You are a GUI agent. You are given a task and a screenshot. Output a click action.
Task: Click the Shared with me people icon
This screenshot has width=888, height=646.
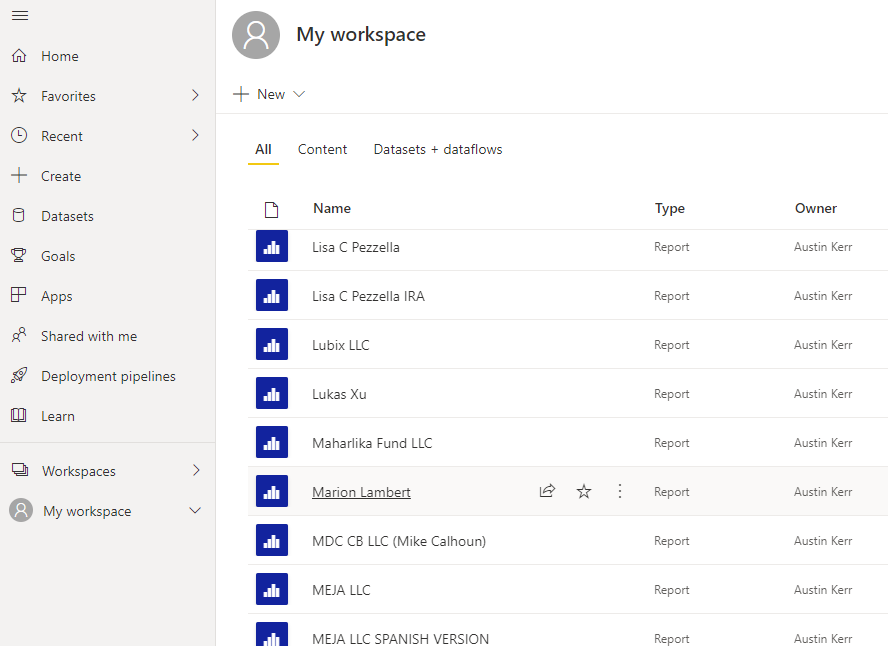click(x=19, y=335)
